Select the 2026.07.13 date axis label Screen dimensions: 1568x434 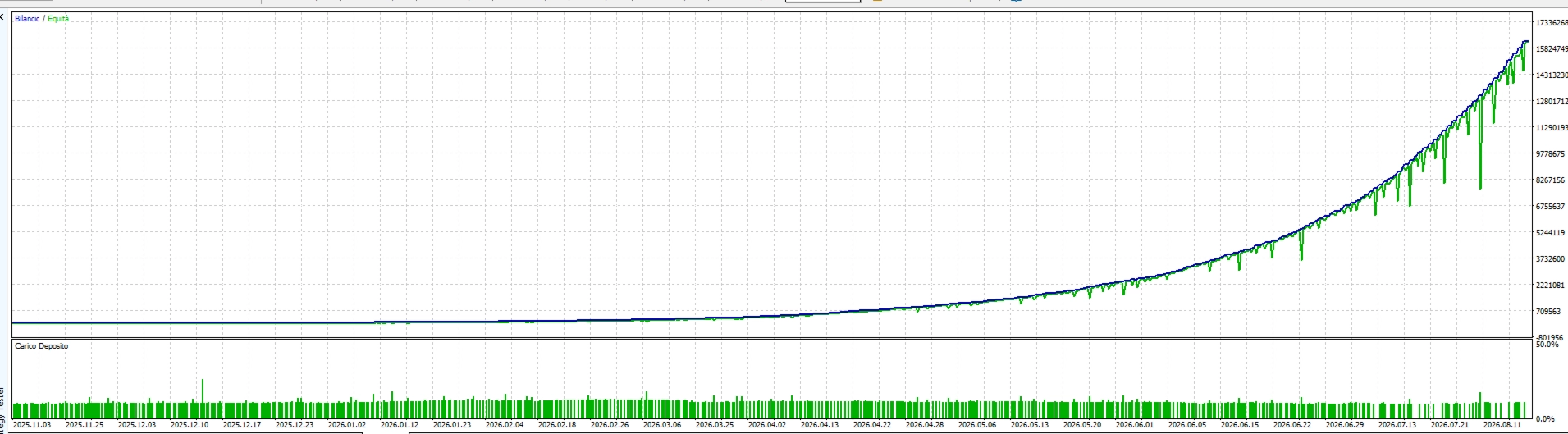(1397, 425)
